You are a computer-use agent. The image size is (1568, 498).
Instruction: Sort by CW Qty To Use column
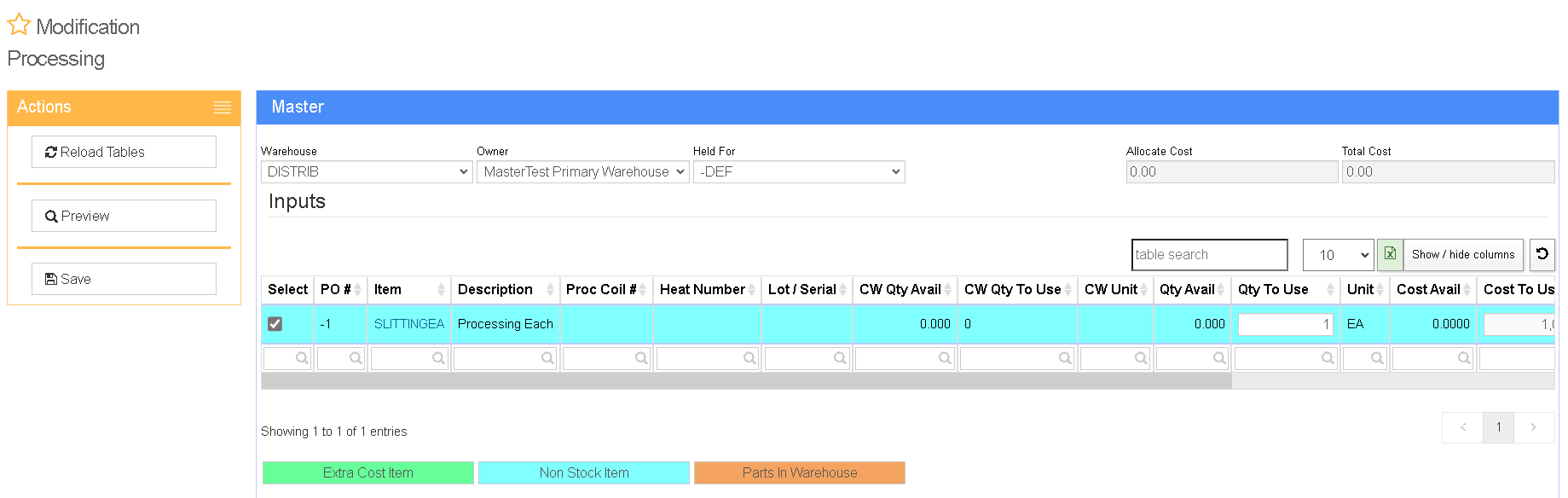(x=1017, y=289)
